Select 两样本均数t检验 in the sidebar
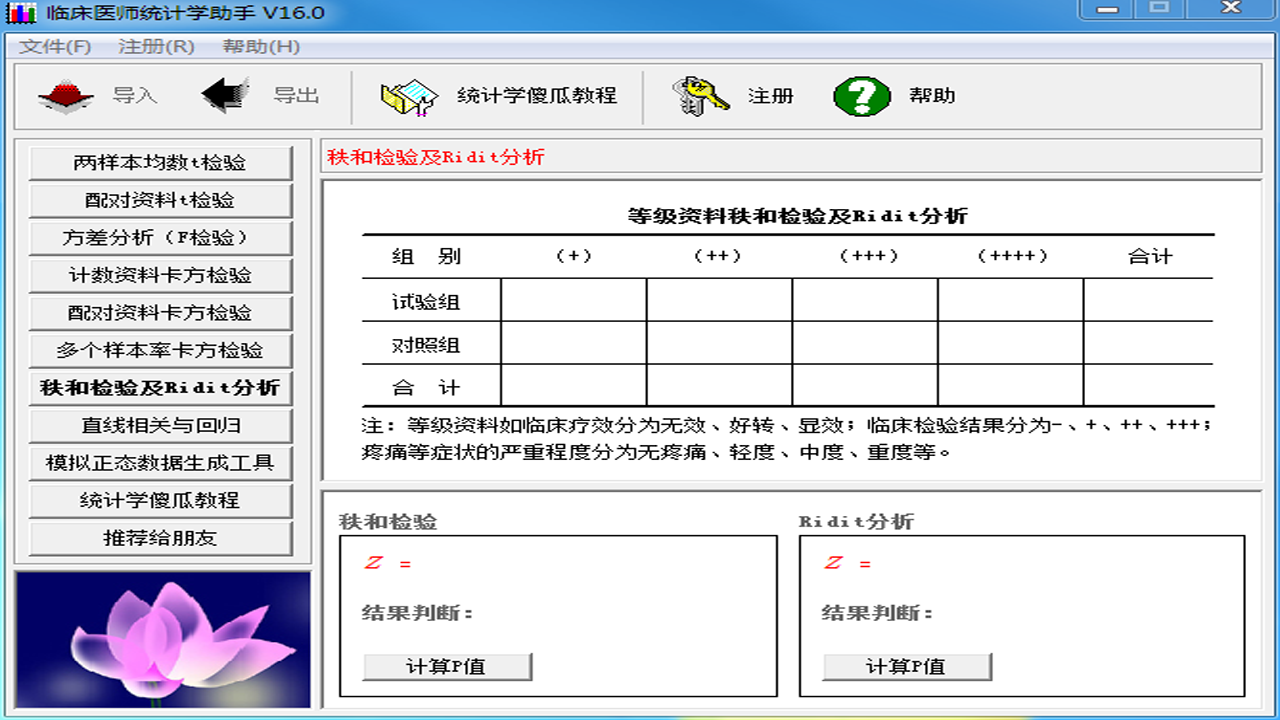1280x720 pixels. coord(160,162)
